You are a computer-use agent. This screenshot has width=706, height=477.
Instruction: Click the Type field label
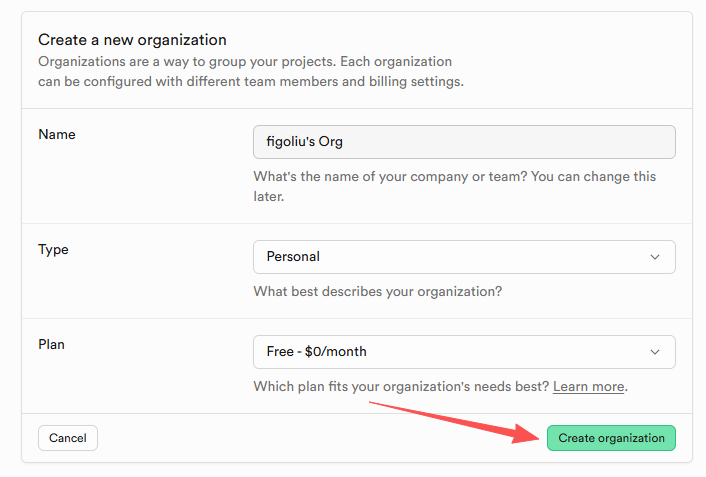point(54,249)
